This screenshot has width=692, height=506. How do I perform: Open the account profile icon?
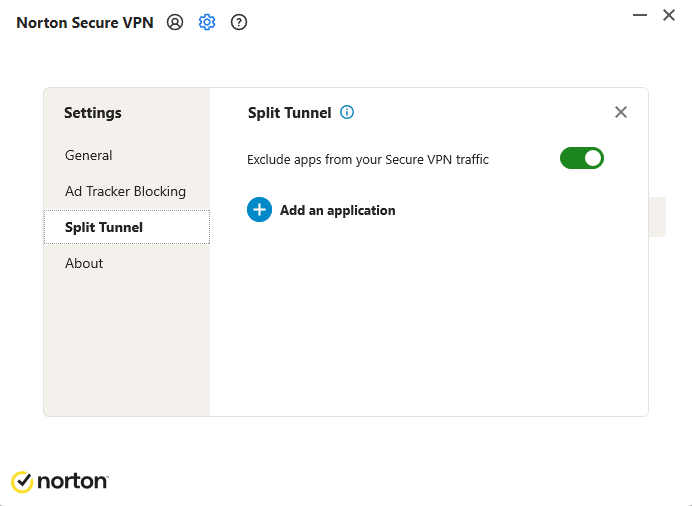[175, 22]
